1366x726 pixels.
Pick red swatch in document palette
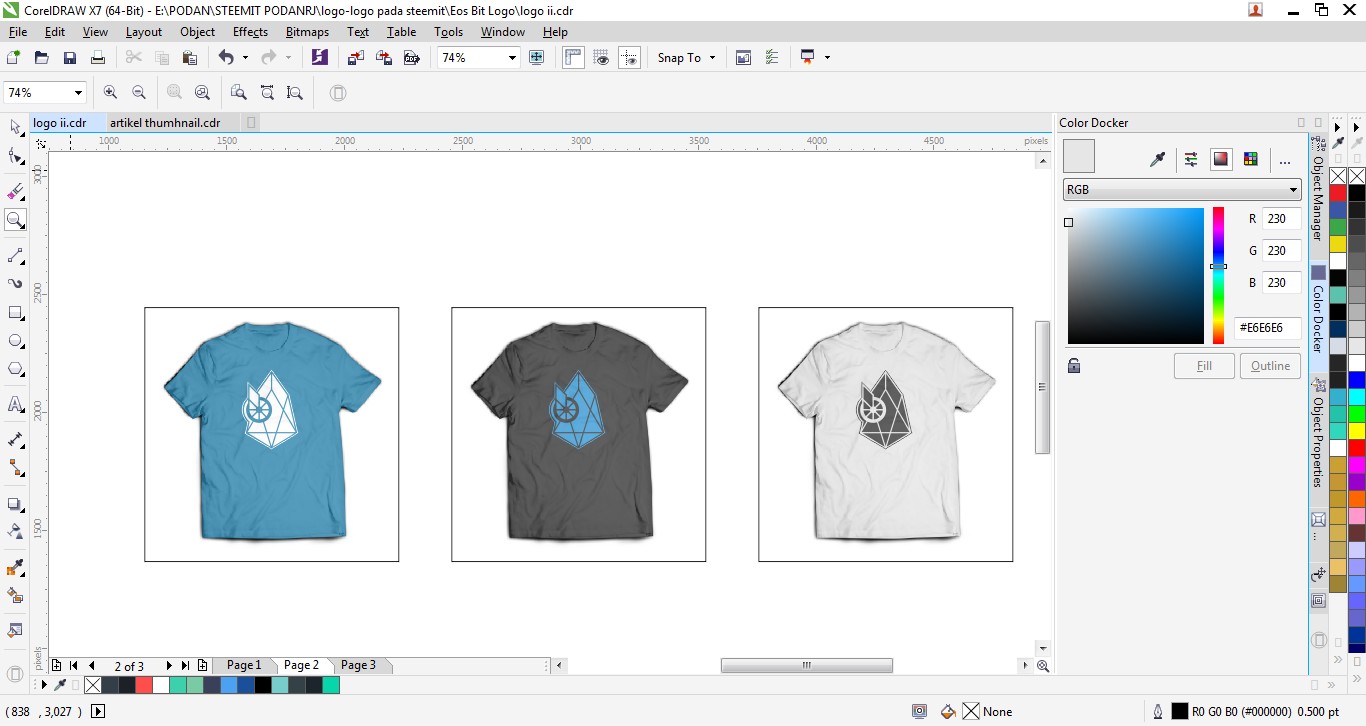[x=144, y=685]
